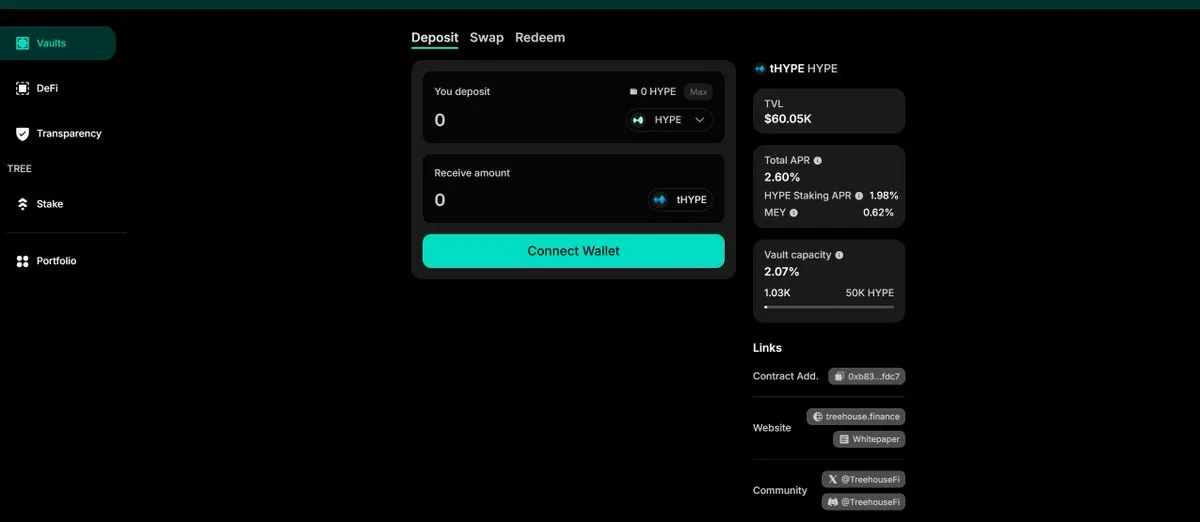Click the tHYPE logo beside vault title
The width and height of the screenshot is (1200, 522).
[759, 69]
